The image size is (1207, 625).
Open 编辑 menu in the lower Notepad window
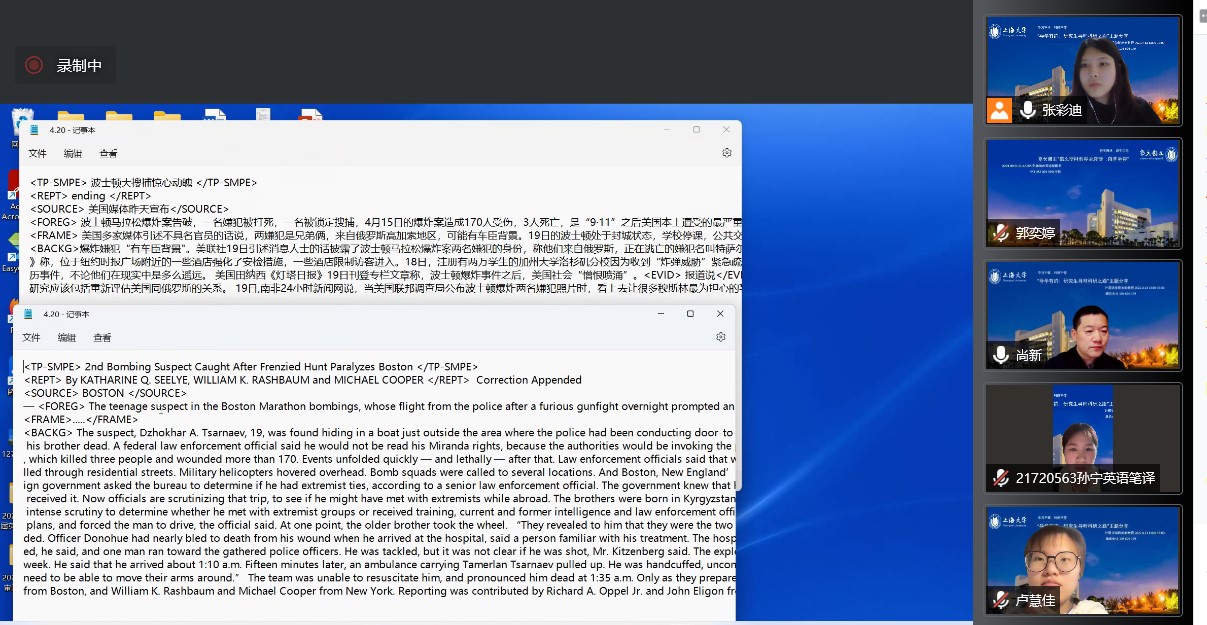(x=67, y=338)
